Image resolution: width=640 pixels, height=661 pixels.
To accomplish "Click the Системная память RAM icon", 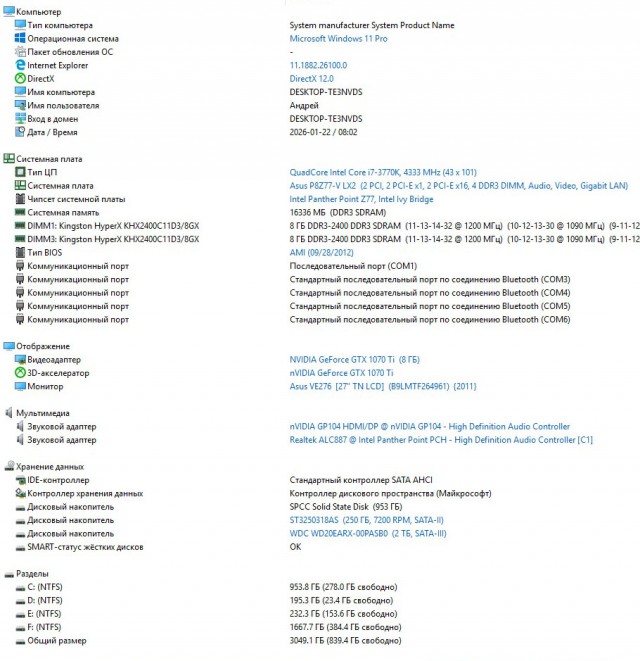I will (20, 212).
